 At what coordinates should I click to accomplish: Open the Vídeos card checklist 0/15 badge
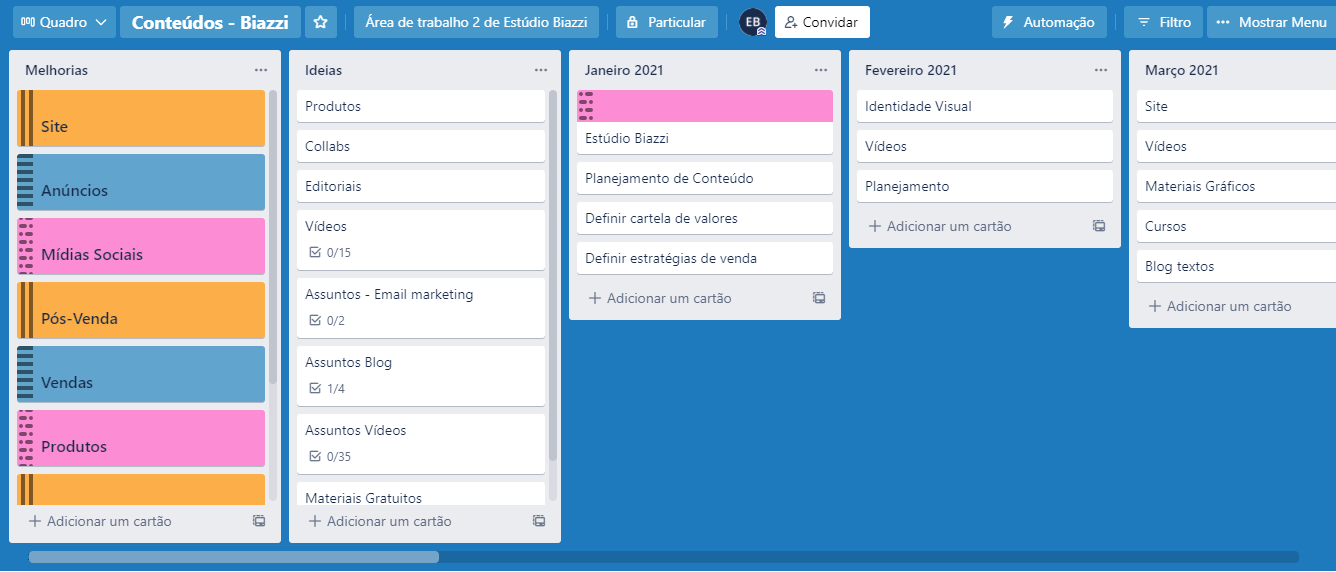[x=331, y=253]
